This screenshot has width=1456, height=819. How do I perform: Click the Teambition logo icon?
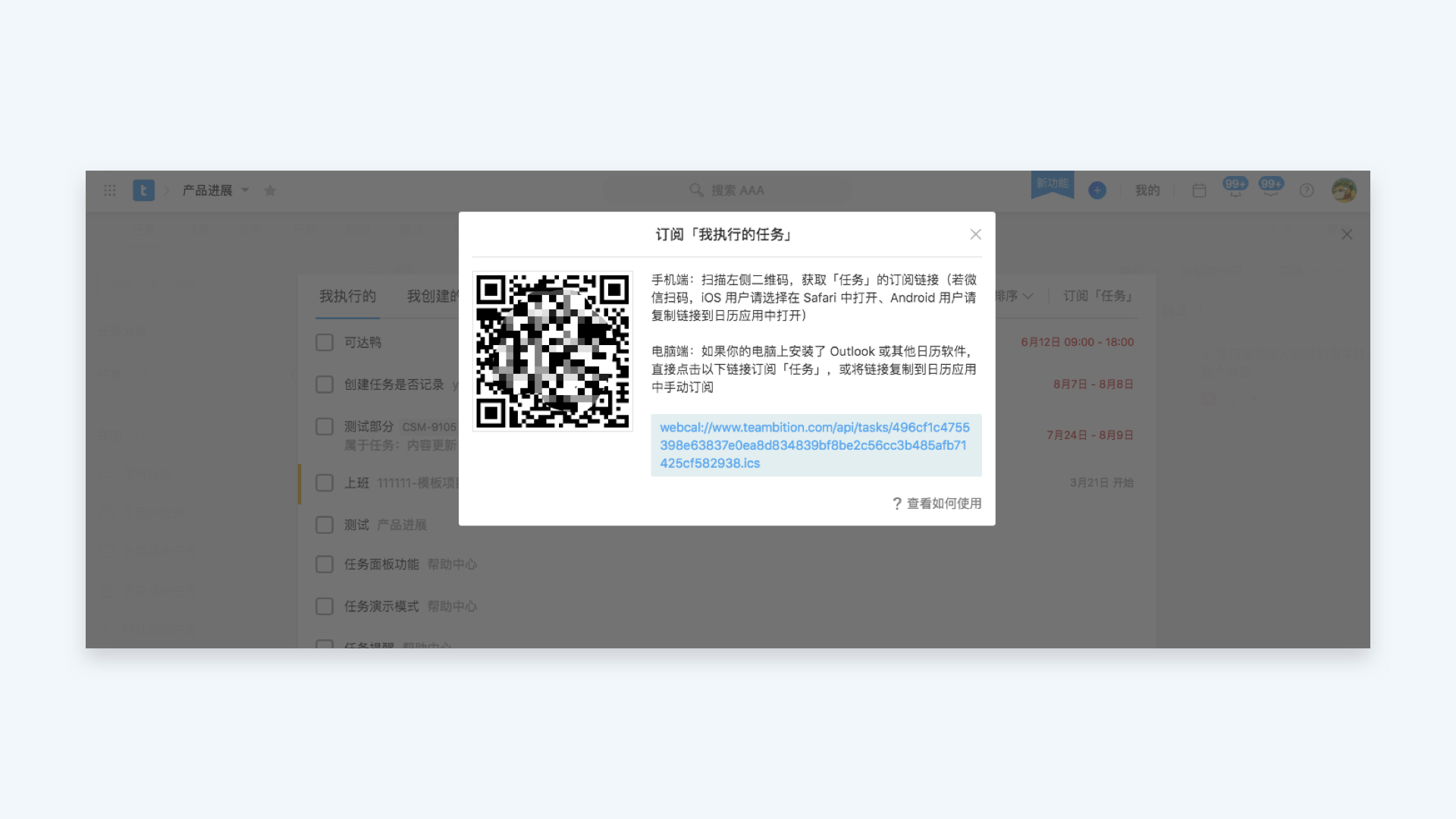pyautogui.click(x=143, y=190)
